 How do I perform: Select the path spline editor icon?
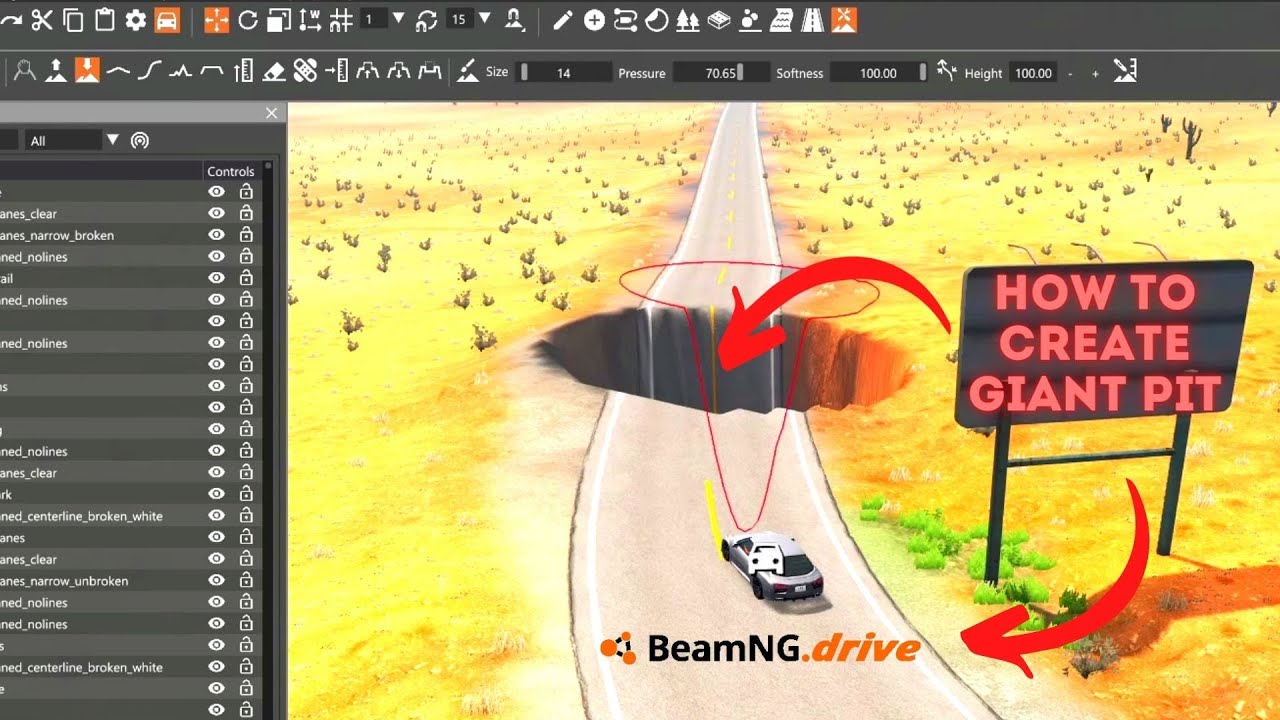[x=625, y=19]
